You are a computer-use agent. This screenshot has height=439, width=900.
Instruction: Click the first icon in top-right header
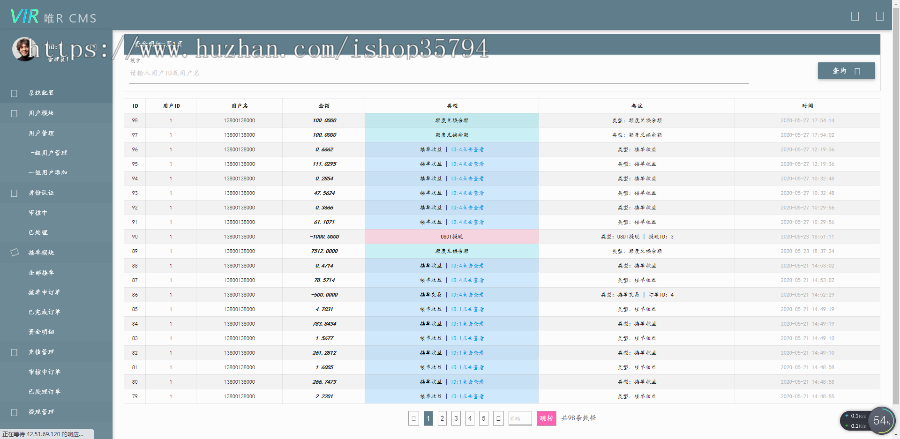854,16
